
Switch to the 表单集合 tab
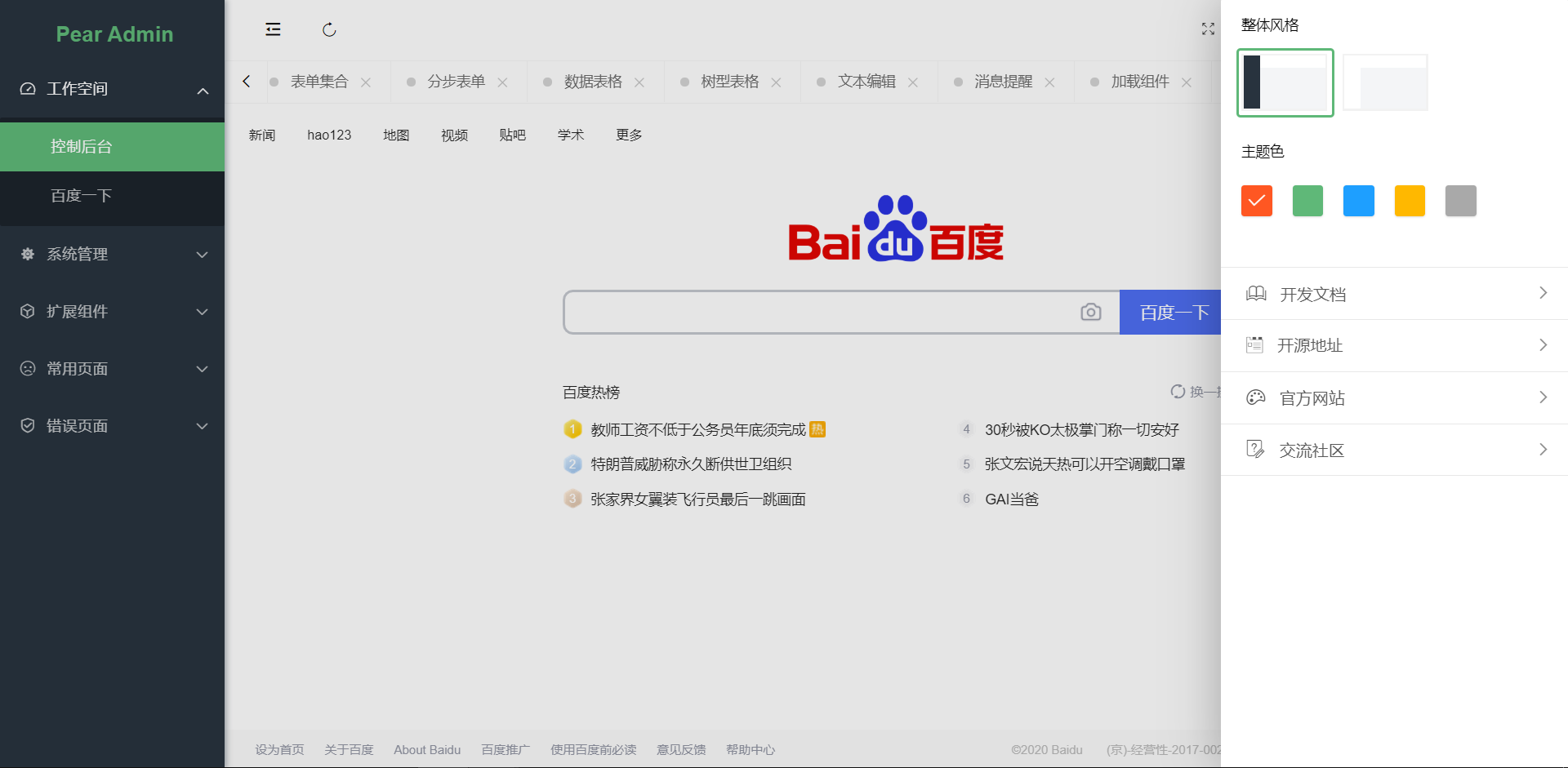[x=319, y=82]
